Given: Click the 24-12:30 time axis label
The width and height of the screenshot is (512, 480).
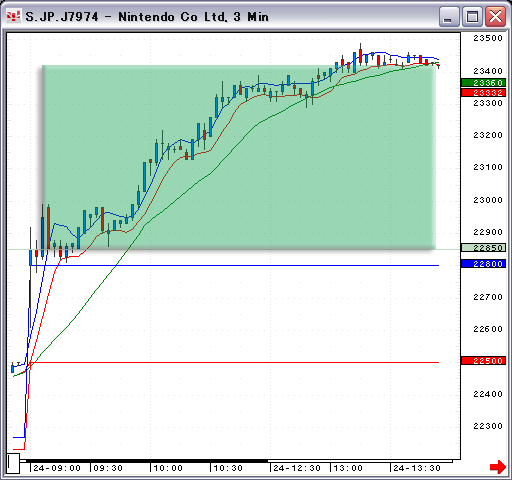Looking at the screenshot, I should (297, 468).
